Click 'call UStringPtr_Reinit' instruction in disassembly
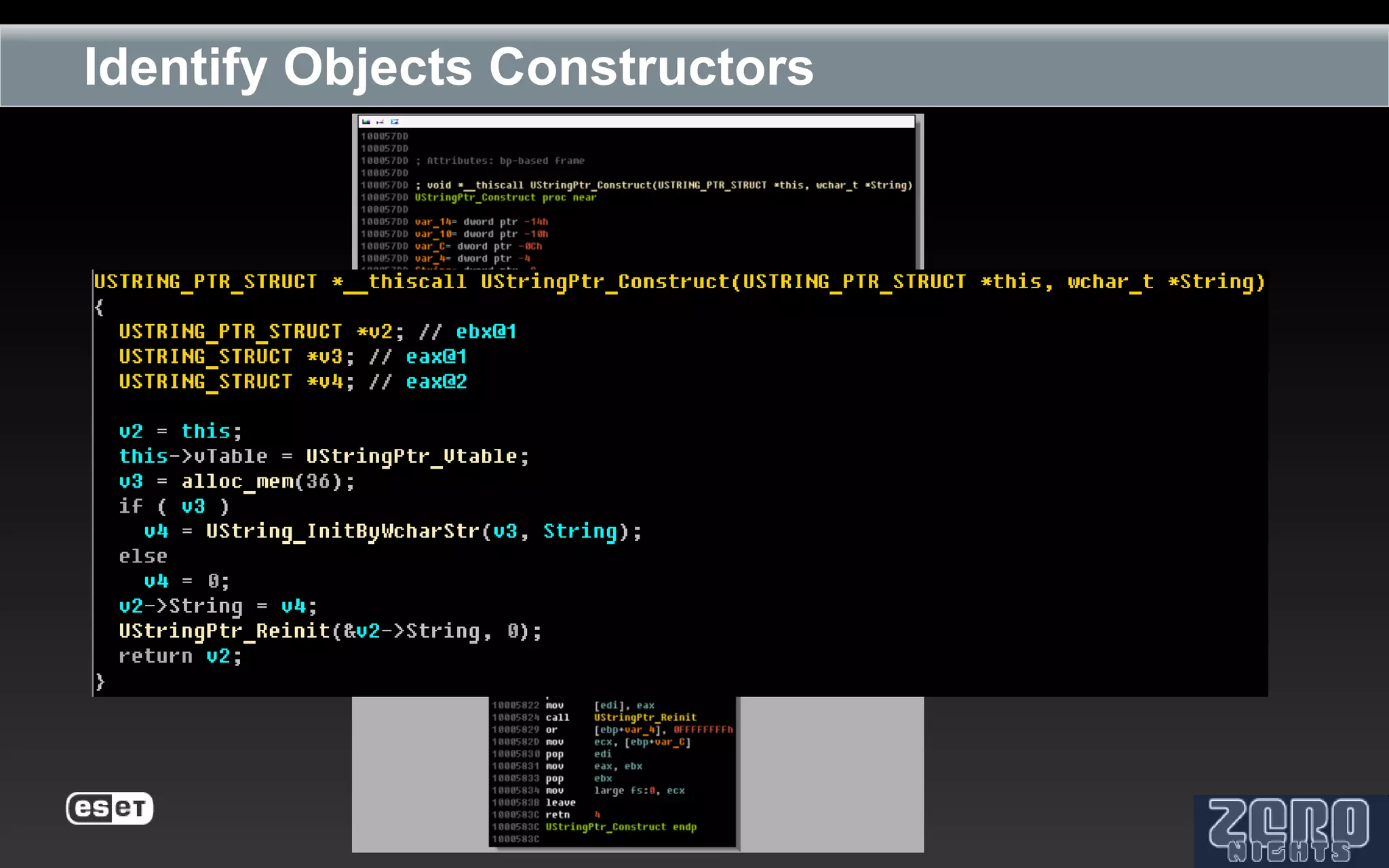Viewport: 1389px width, 868px height. pyautogui.click(x=621, y=717)
